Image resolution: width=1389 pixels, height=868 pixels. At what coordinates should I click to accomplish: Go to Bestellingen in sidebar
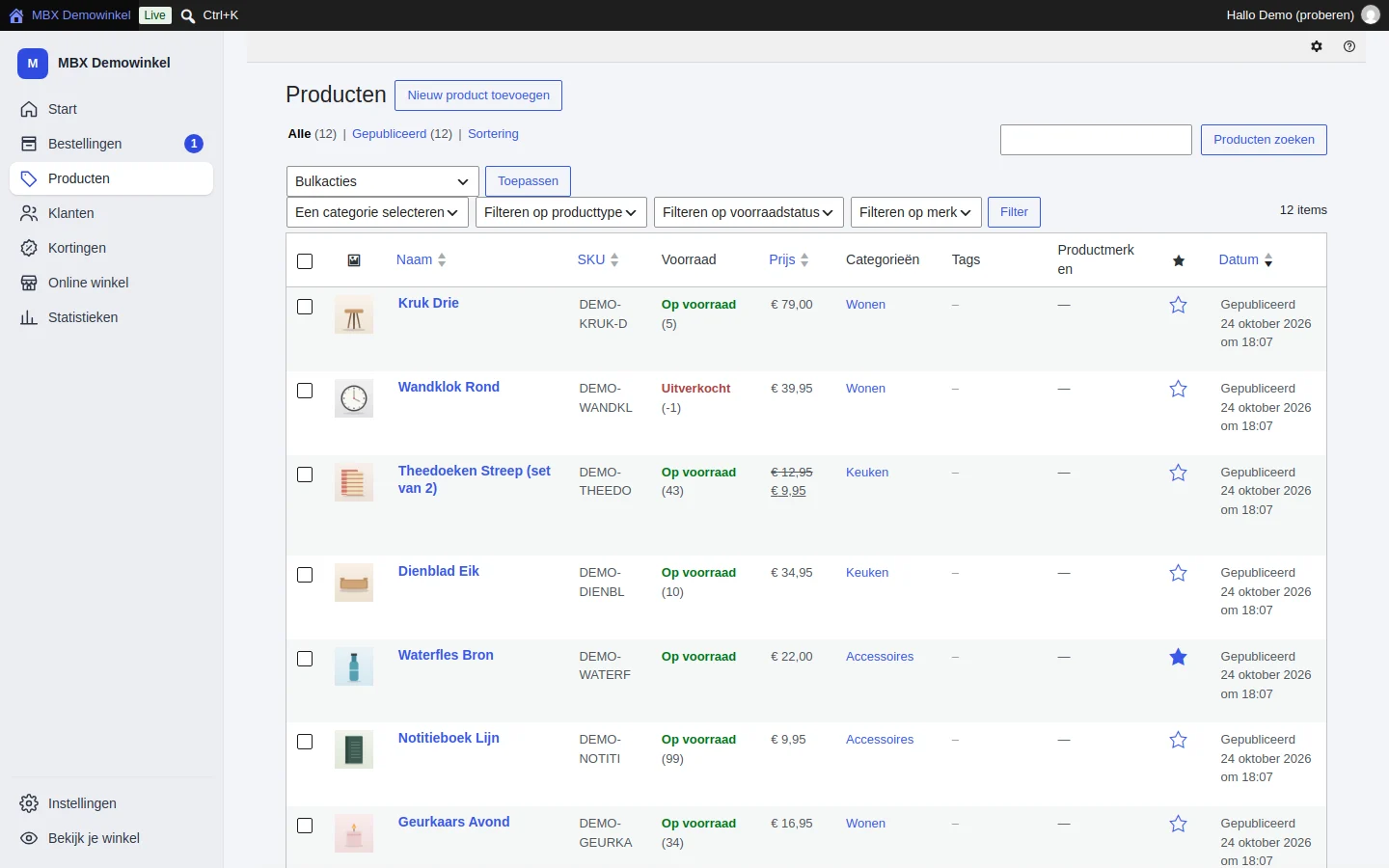coord(111,144)
